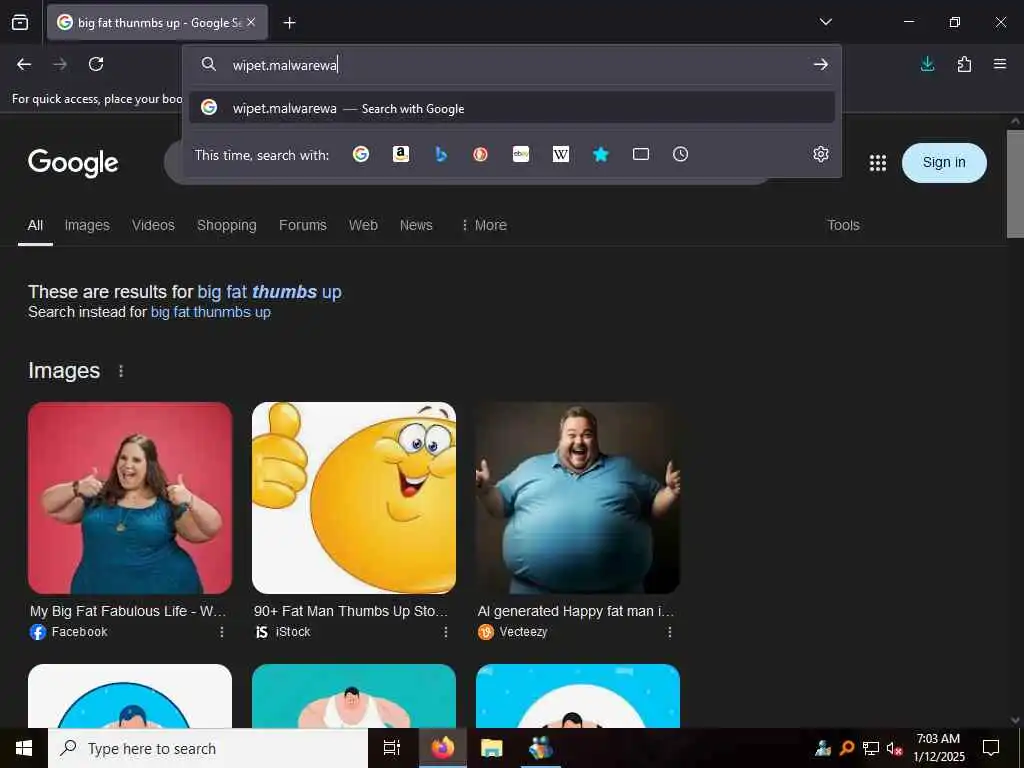Viewport: 1024px width, 768px height.
Task: Click the go arrow in address bar
Action: click(x=821, y=64)
